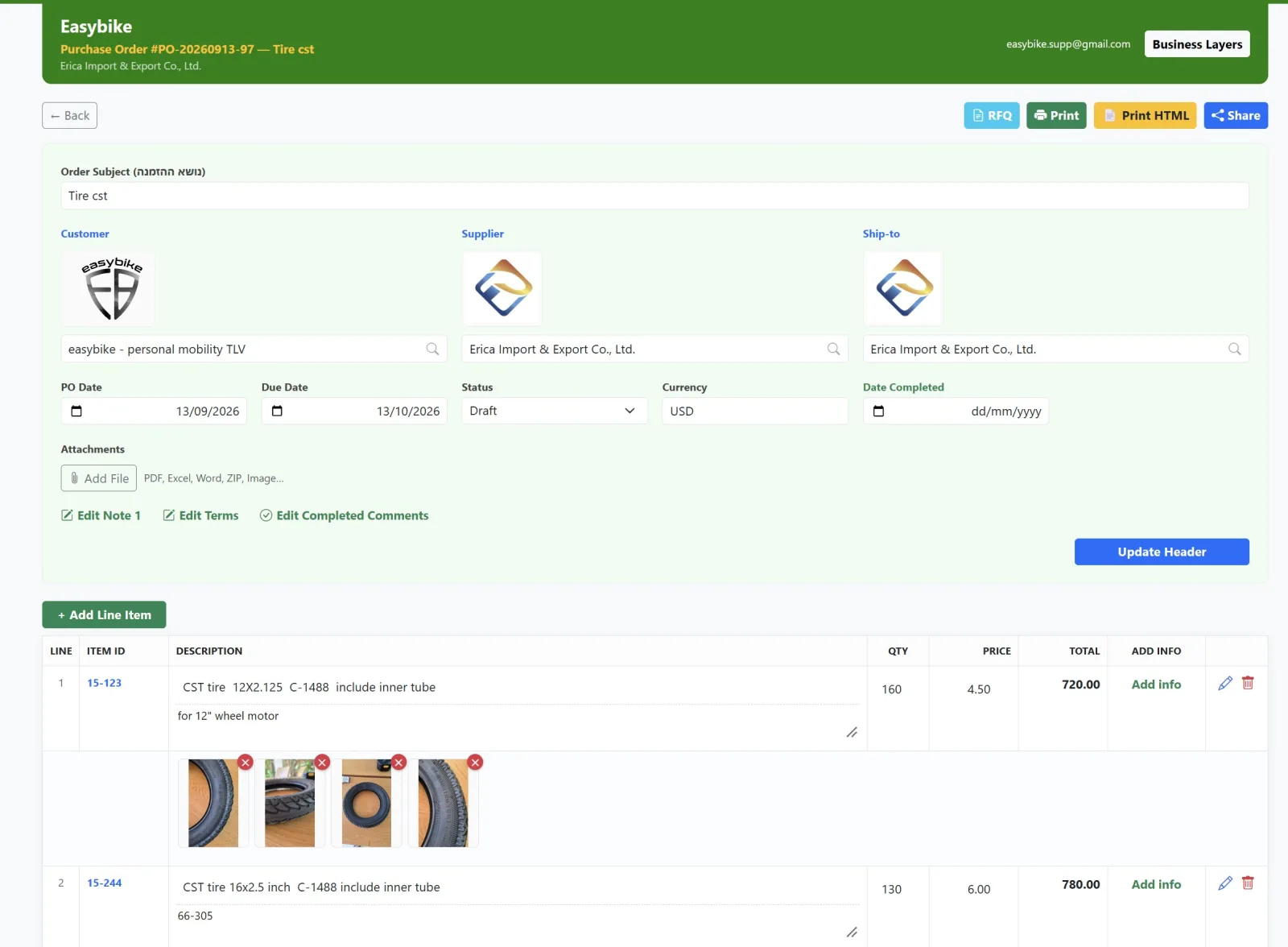Click the quantity value 160

point(891,689)
